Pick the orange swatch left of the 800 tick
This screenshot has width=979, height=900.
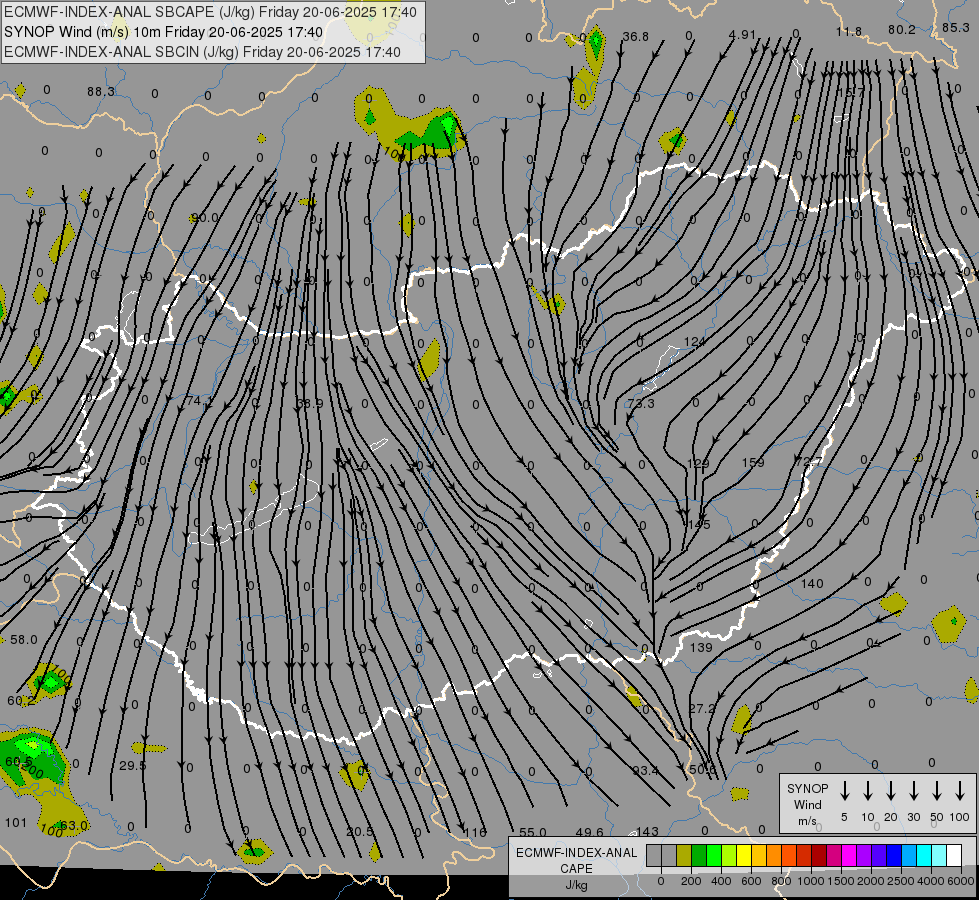pyautogui.click(x=774, y=856)
